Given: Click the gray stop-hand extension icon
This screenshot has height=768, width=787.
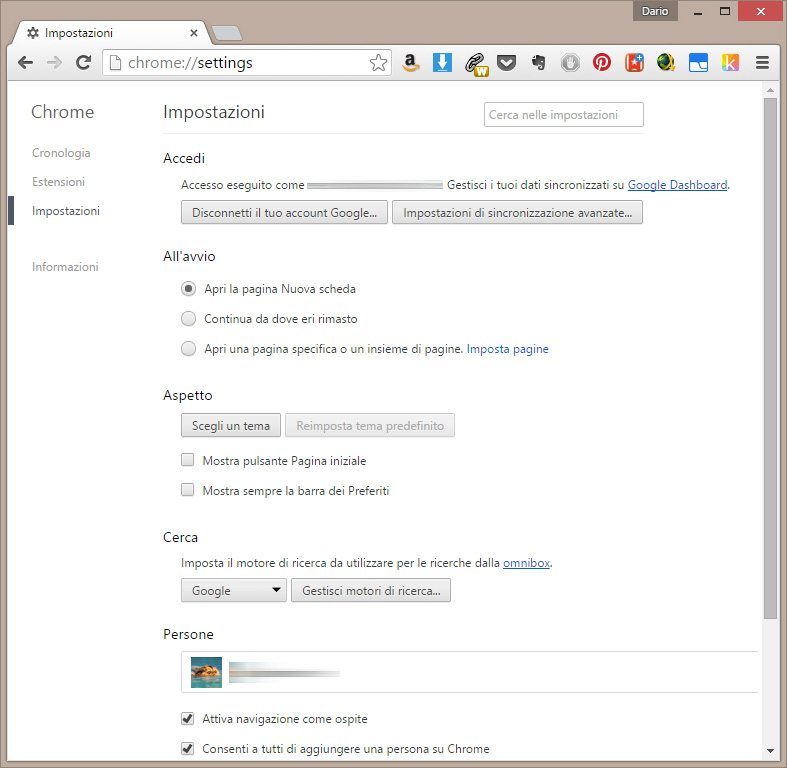Looking at the screenshot, I should click(570, 62).
